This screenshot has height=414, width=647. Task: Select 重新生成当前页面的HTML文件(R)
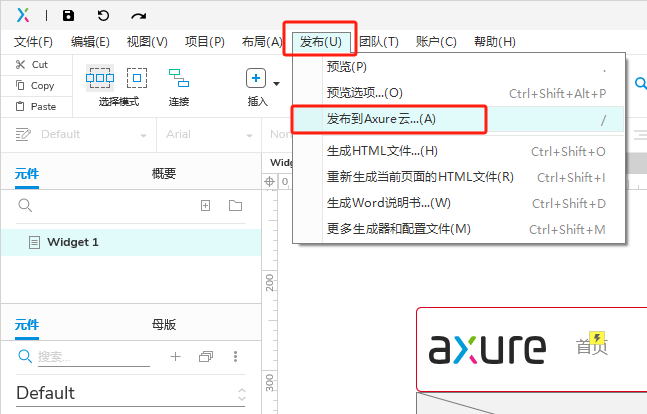click(x=458, y=177)
